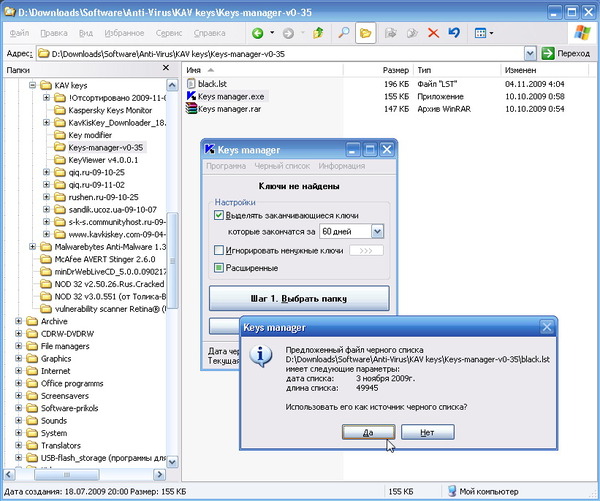Open the Избранное menu
This screenshot has height=501, width=600.
(x=124, y=33)
